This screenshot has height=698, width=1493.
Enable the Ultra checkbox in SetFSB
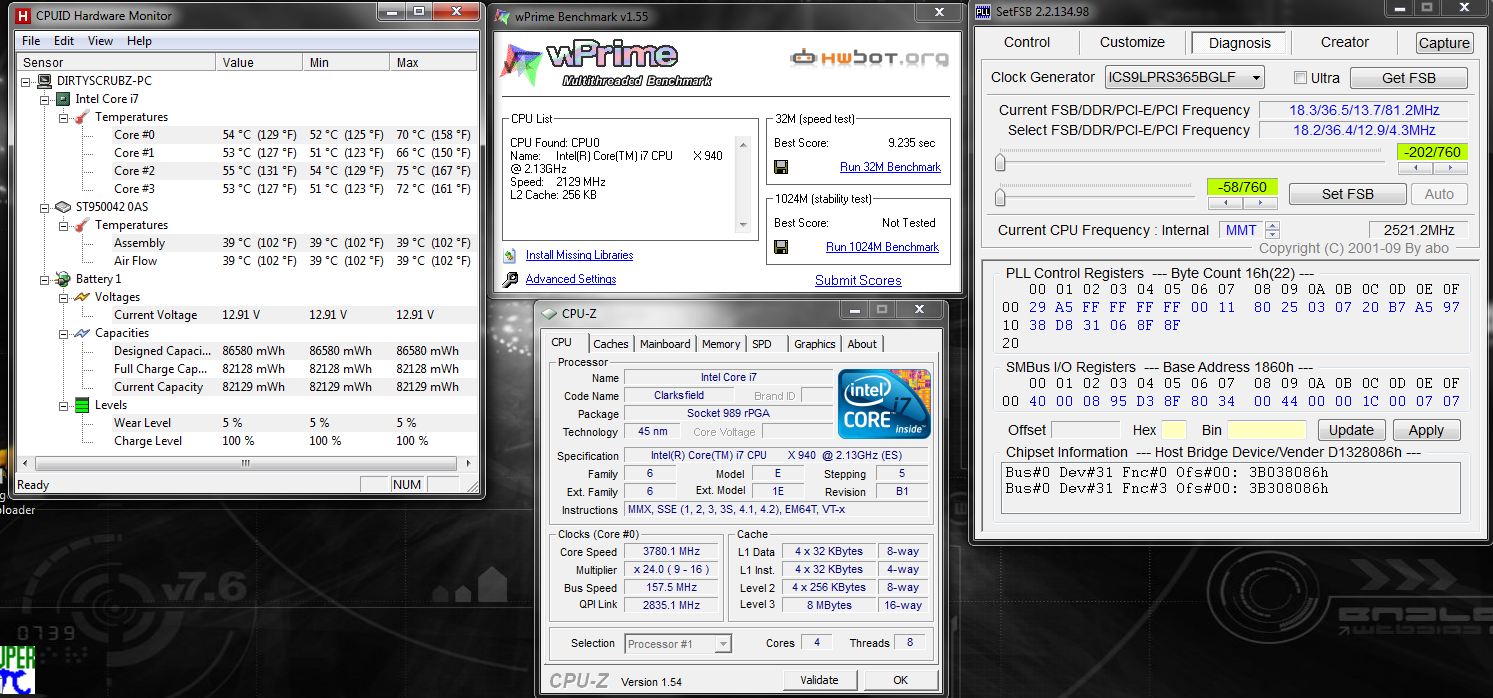[x=1301, y=78]
